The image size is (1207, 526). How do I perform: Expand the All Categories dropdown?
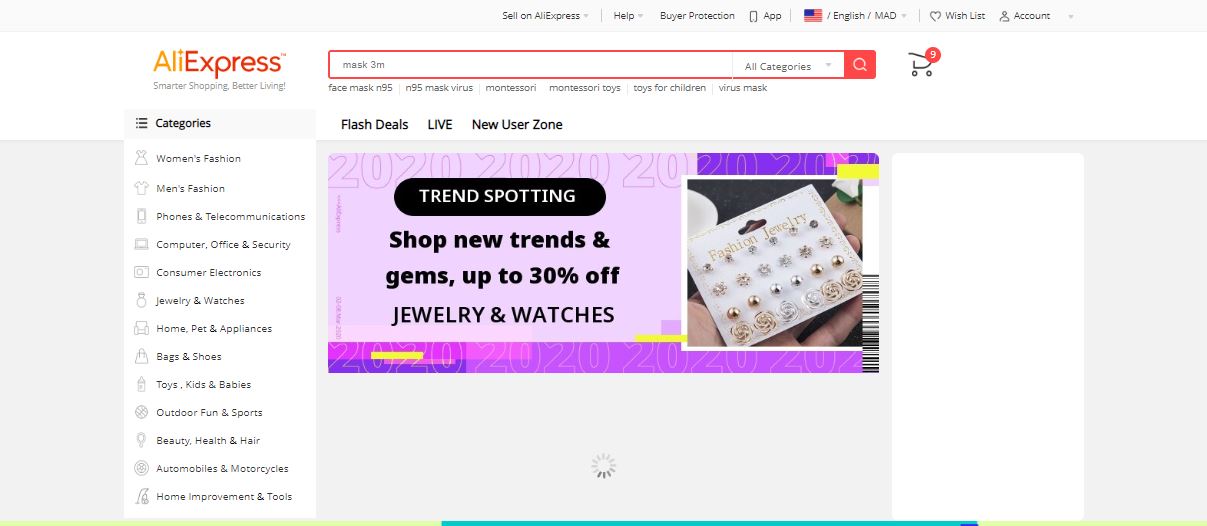click(788, 66)
